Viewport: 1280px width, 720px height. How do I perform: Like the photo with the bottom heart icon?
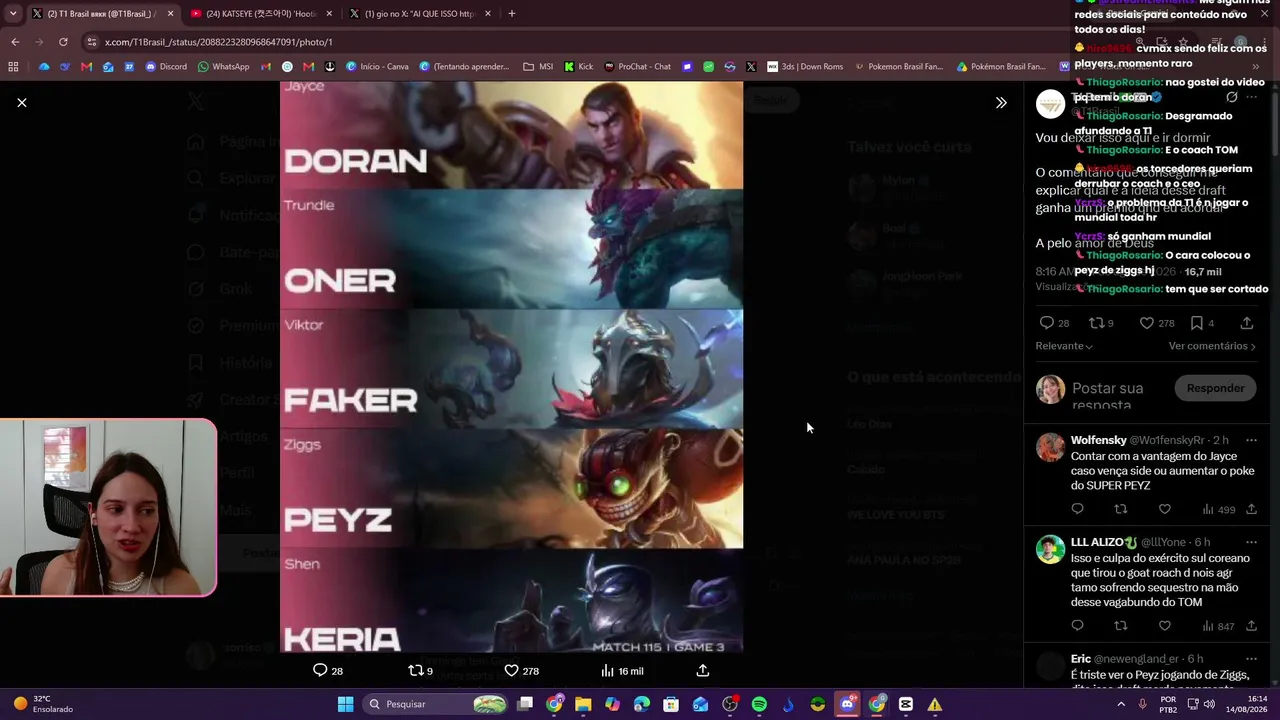click(x=511, y=670)
